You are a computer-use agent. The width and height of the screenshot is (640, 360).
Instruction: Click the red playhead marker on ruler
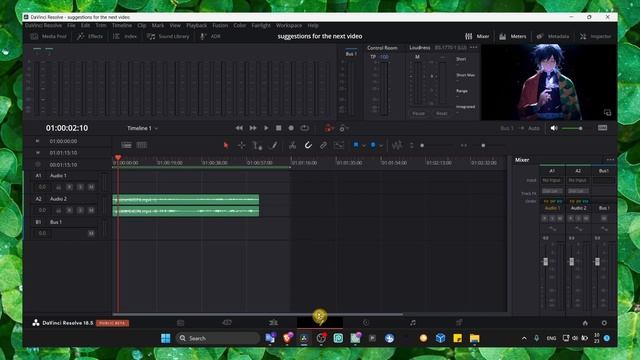point(118,158)
